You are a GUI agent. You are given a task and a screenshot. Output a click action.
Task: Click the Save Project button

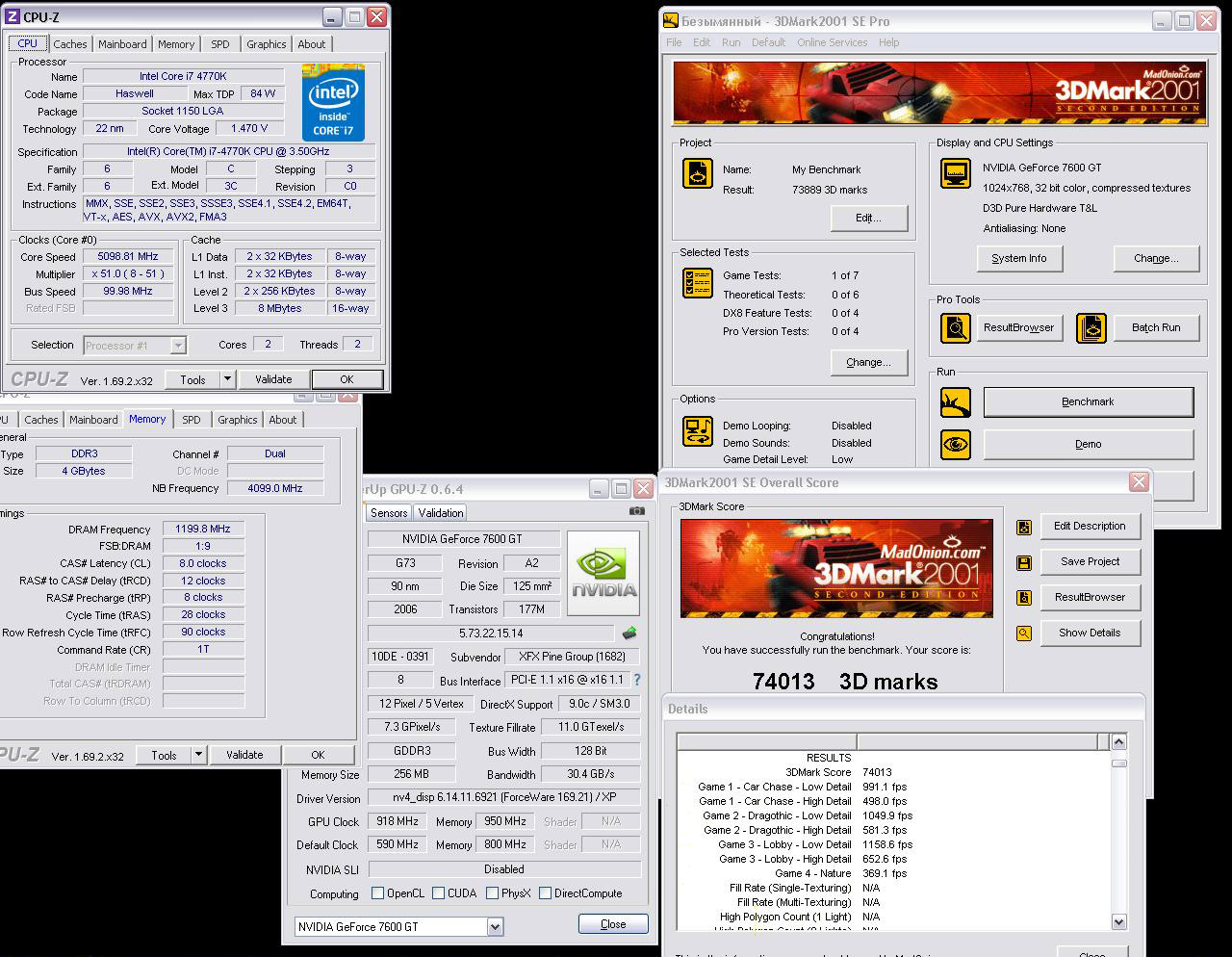pos(1091,562)
